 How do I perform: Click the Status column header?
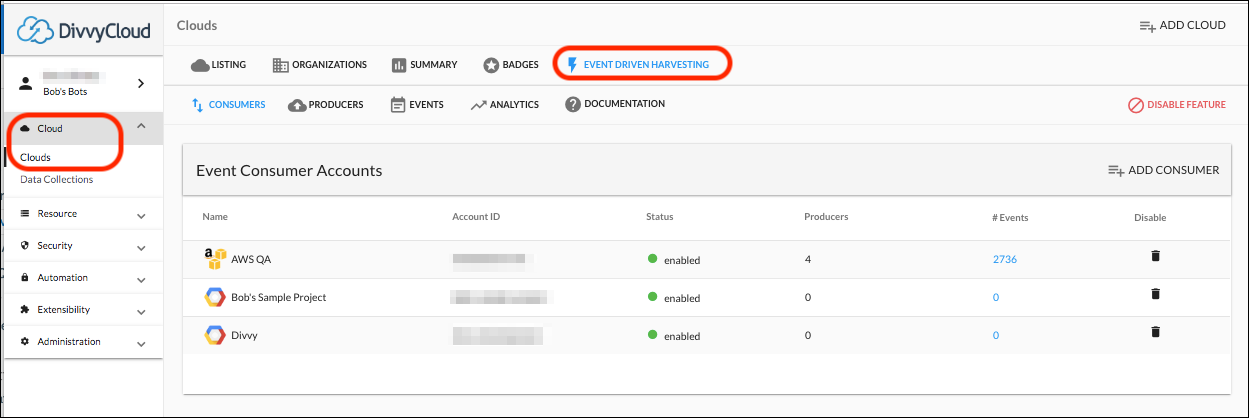click(660, 217)
